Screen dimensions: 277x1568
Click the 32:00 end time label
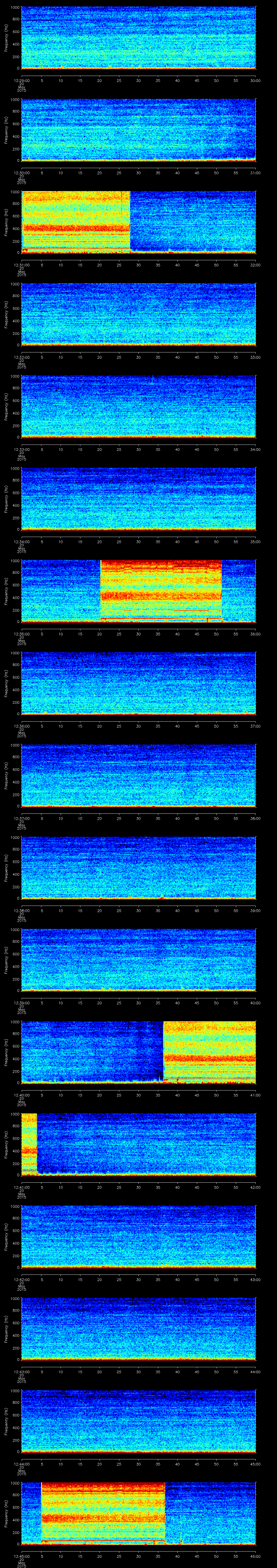(x=256, y=265)
